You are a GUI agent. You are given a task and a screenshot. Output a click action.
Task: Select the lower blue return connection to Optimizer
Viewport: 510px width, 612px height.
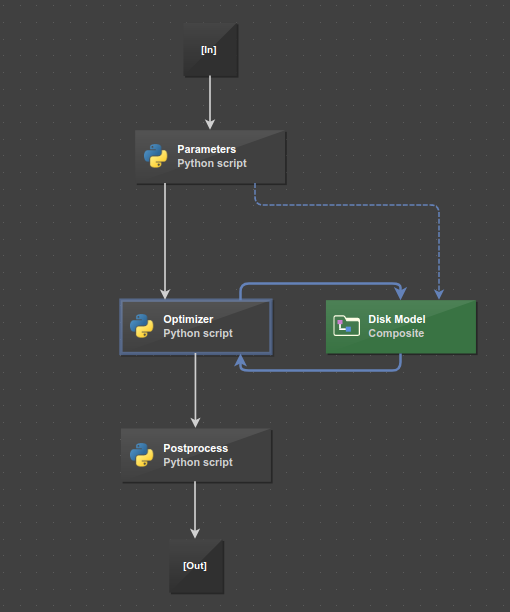320,370
